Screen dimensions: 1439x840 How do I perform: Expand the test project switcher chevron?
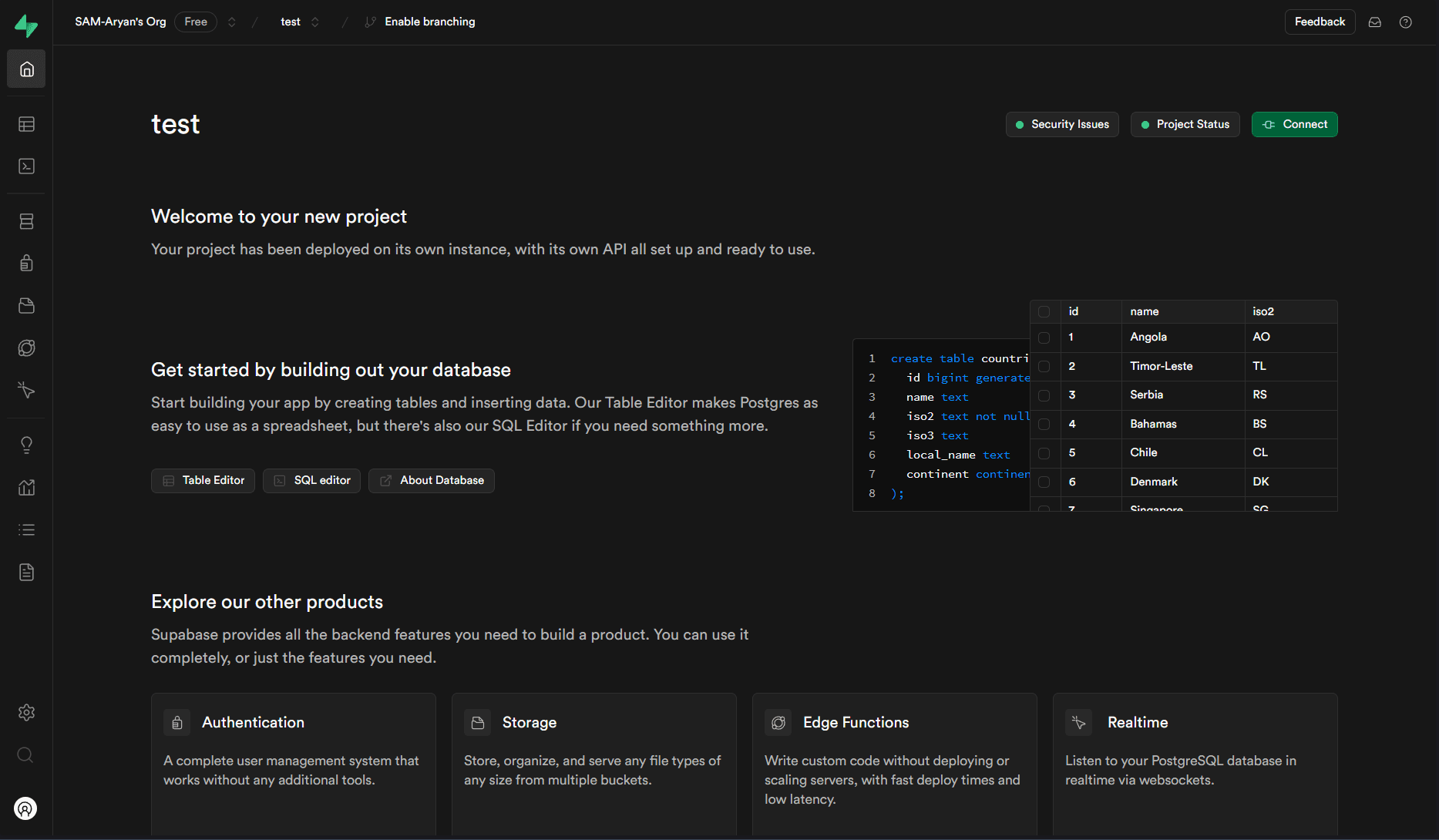coord(315,22)
